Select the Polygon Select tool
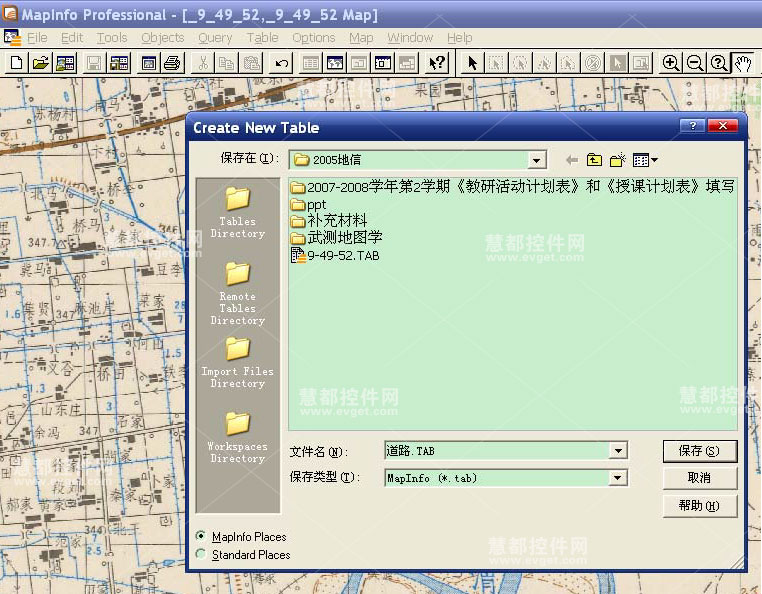Image resolution: width=762 pixels, height=594 pixels. tap(544, 63)
